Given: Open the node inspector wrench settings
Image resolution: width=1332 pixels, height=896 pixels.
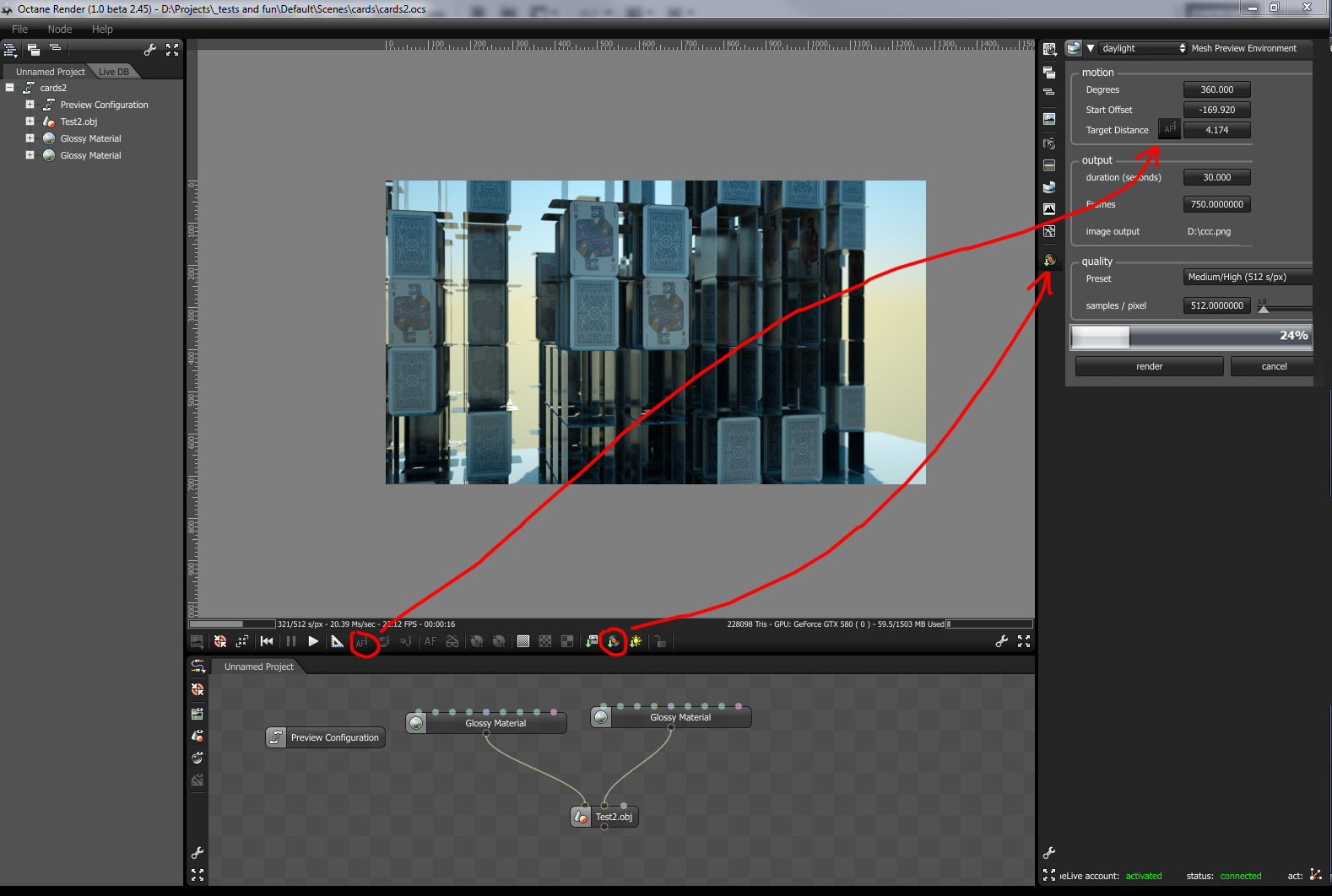Looking at the screenshot, I should pos(1049,853).
